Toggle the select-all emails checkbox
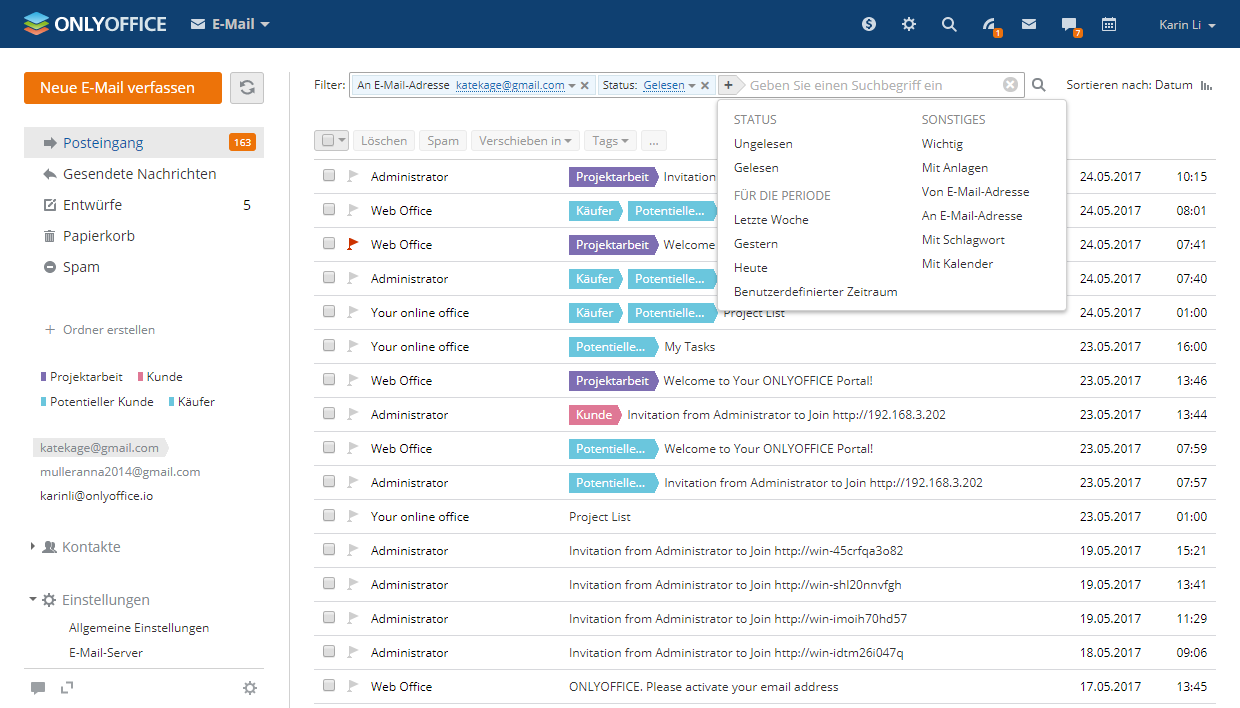1240x708 pixels. click(x=326, y=141)
